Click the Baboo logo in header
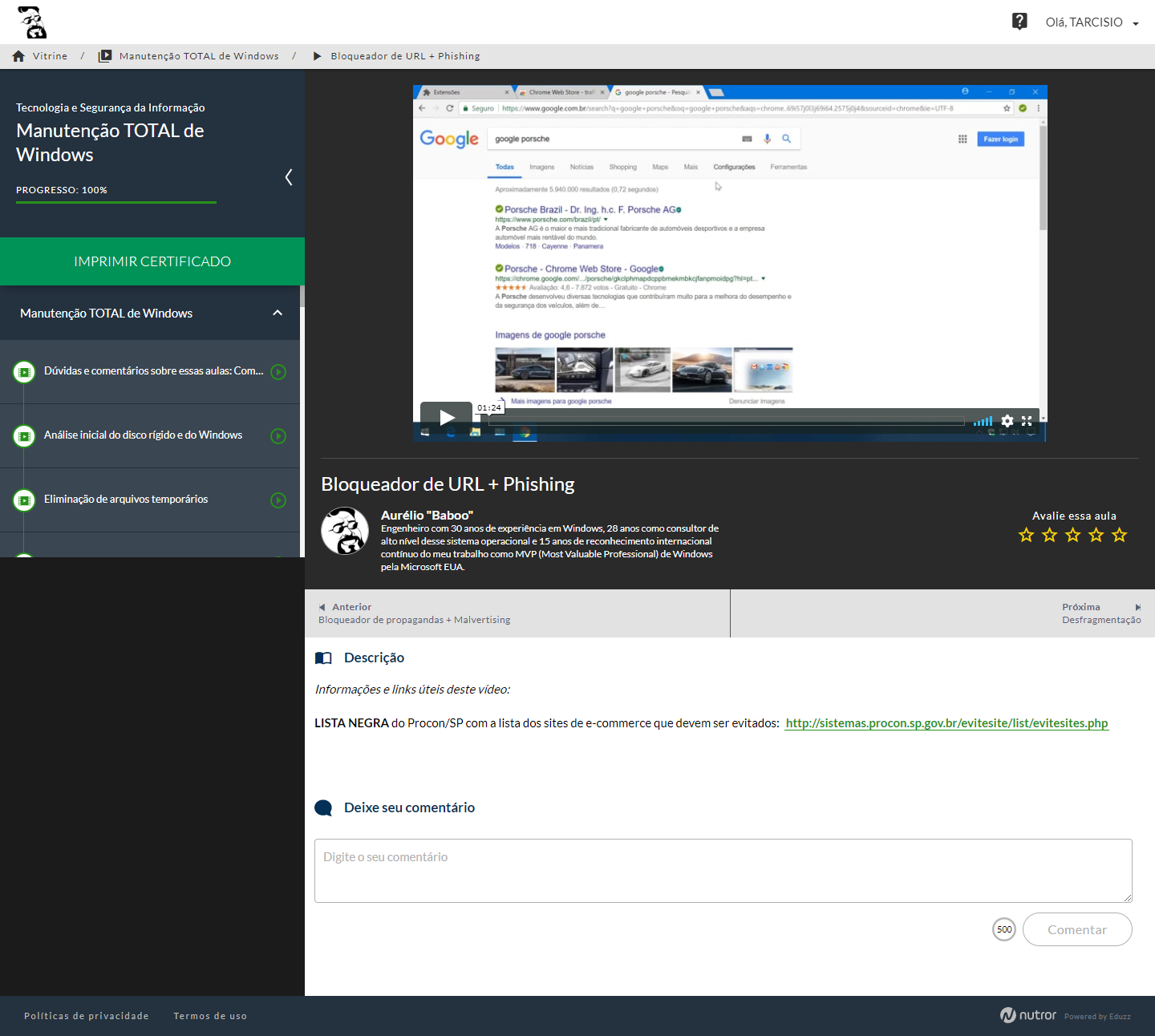The width and height of the screenshot is (1155, 1036). [x=33, y=22]
